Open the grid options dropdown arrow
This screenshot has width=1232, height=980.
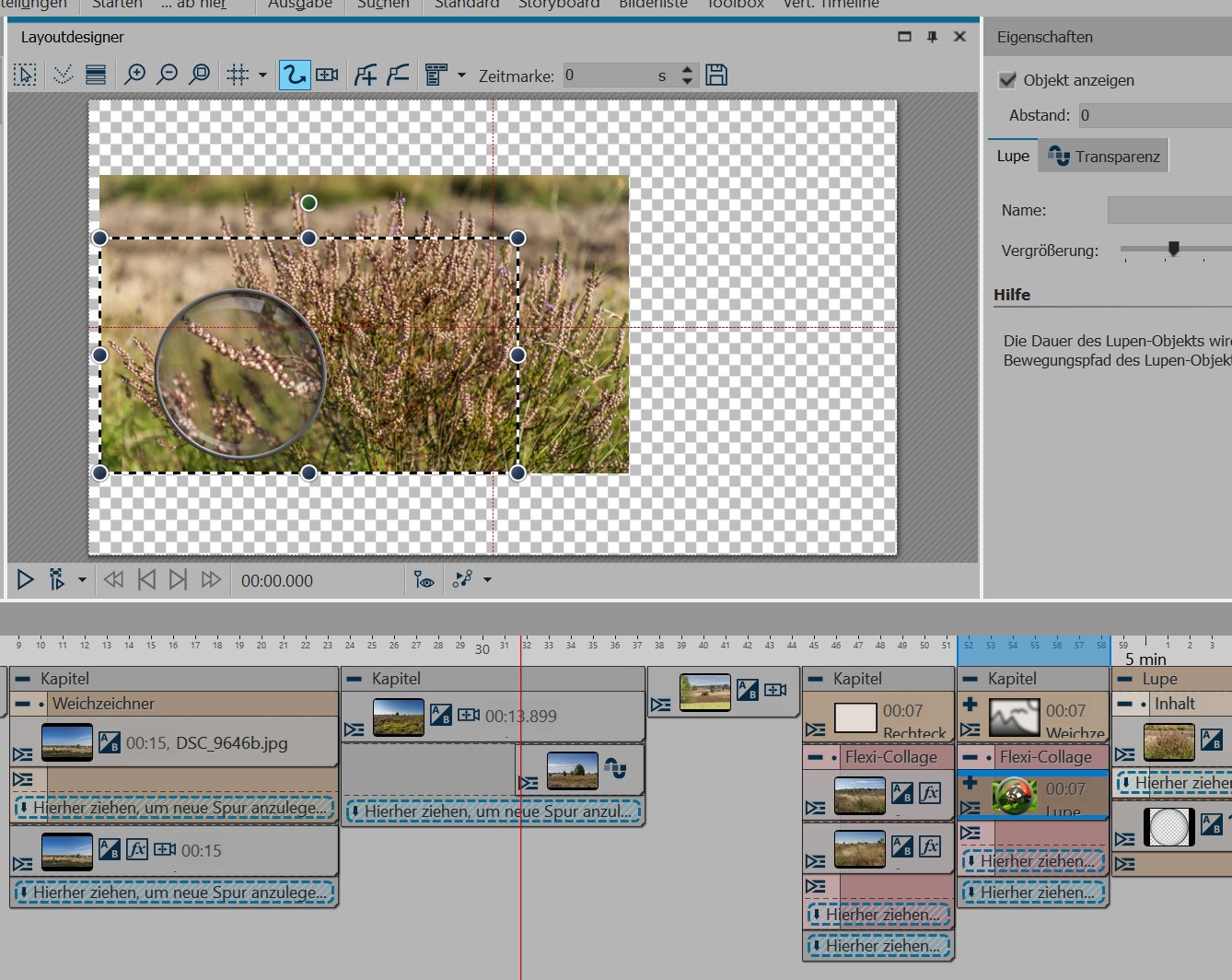coord(263,76)
